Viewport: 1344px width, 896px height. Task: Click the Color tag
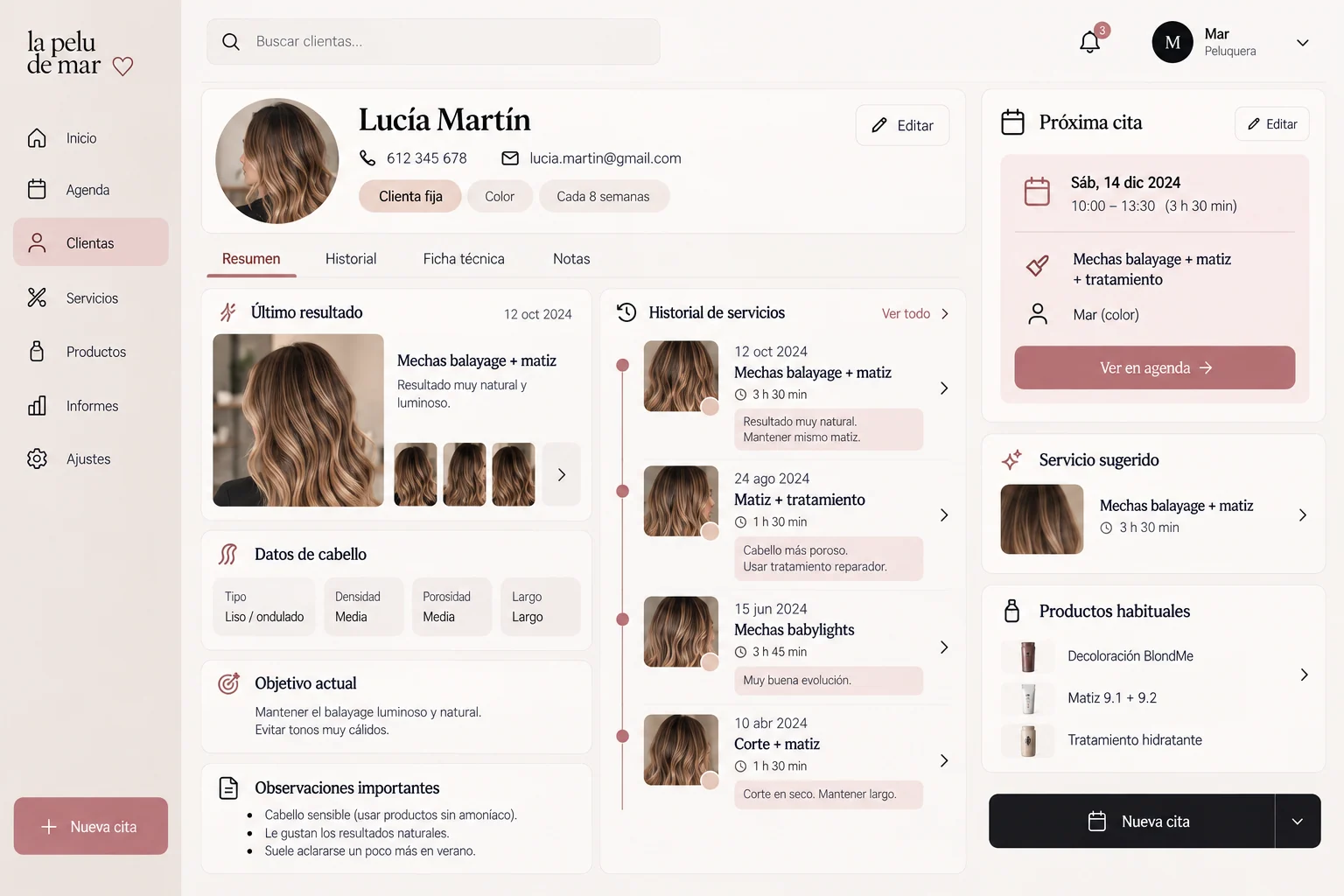pyautogui.click(x=500, y=196)
